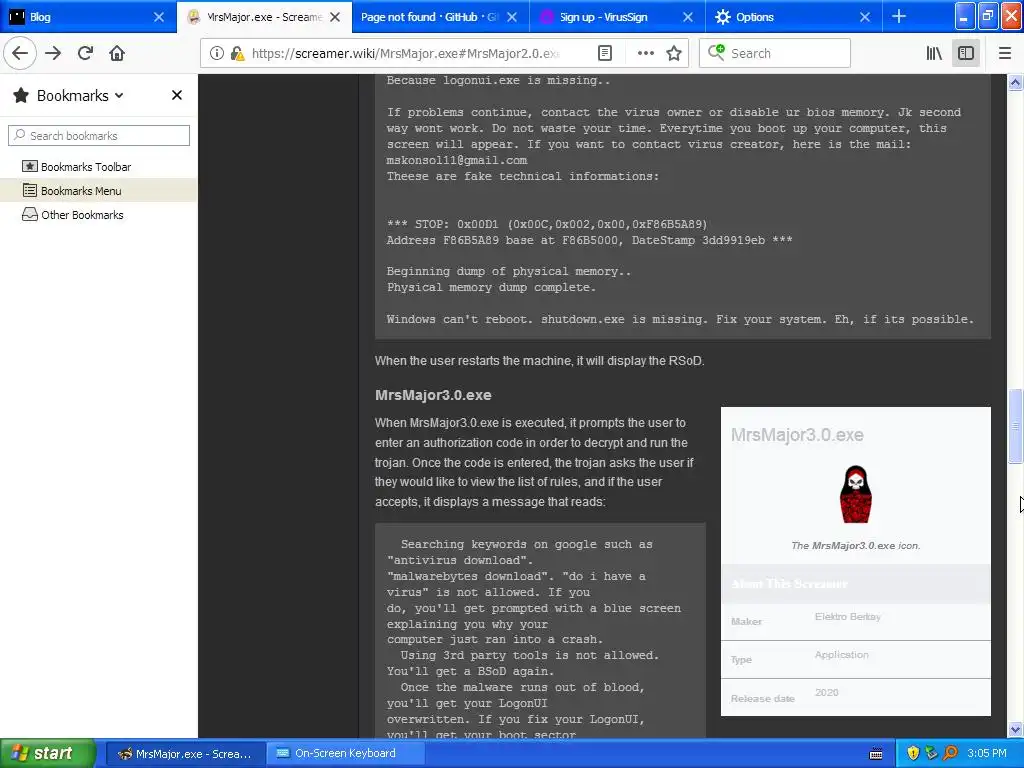Open a new tab with plus button
Image resolution: width=1024 pixels, height=768 pixels.
[x=899, y=16]
